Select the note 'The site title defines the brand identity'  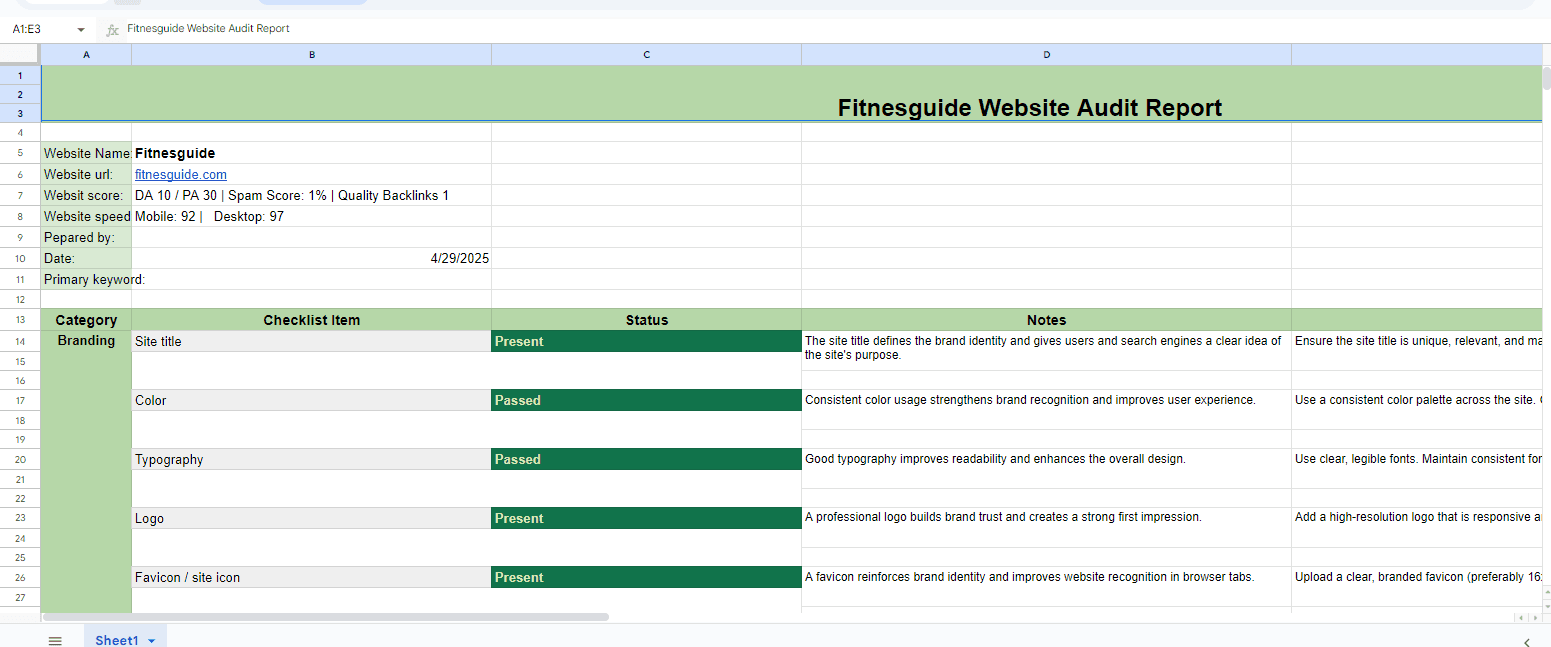tap(1046, 350)
